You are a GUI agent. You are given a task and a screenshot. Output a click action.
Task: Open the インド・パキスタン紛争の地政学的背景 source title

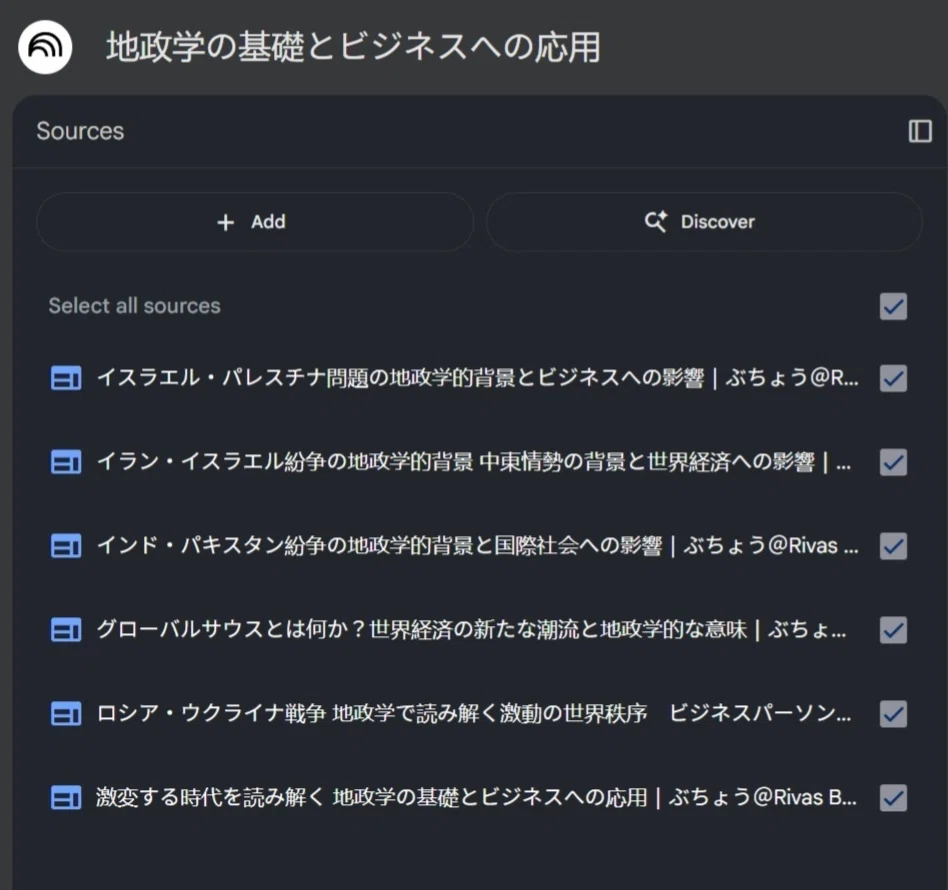pos(478,547)
